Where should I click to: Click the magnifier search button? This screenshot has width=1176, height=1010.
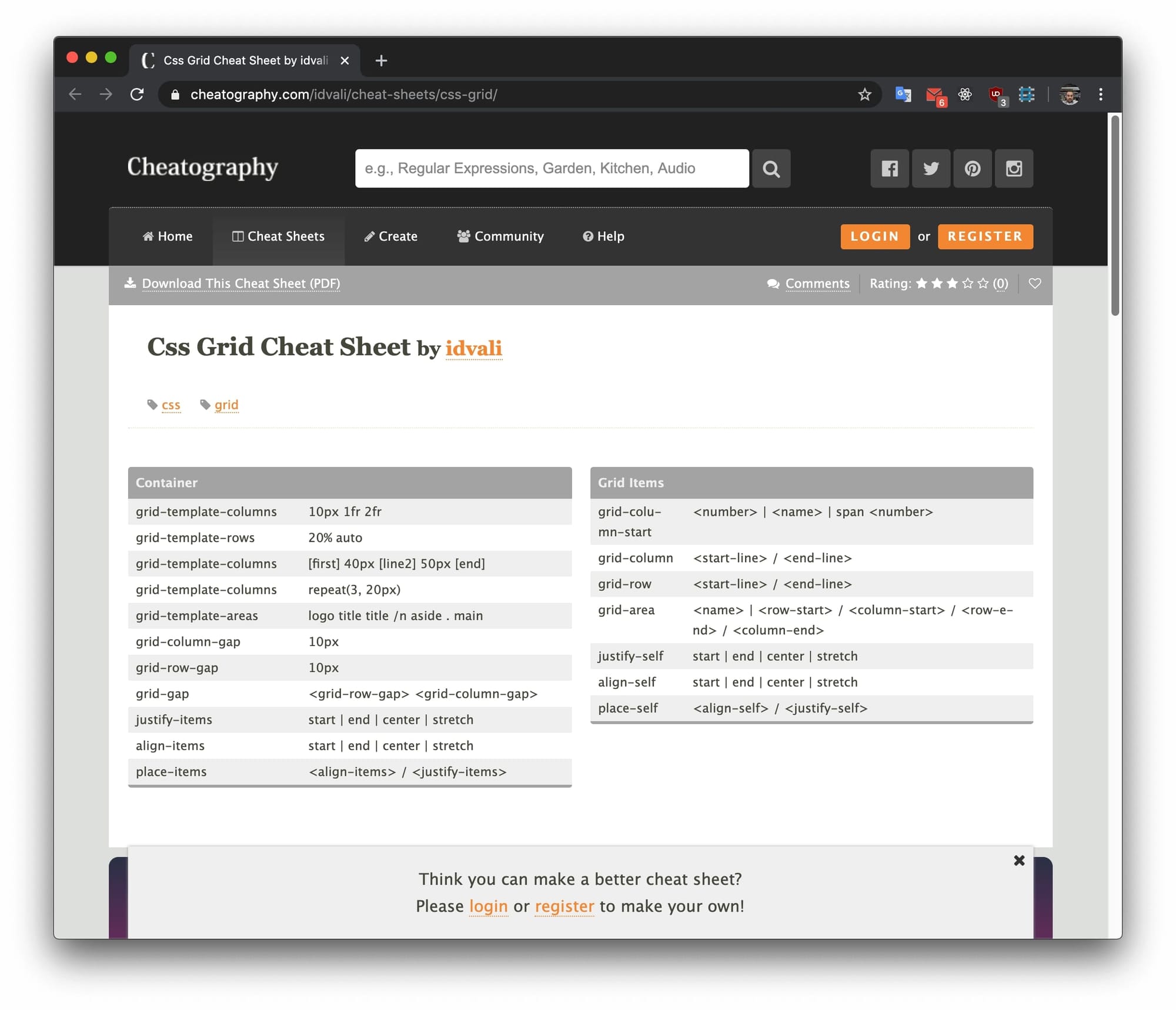(771, 169)
